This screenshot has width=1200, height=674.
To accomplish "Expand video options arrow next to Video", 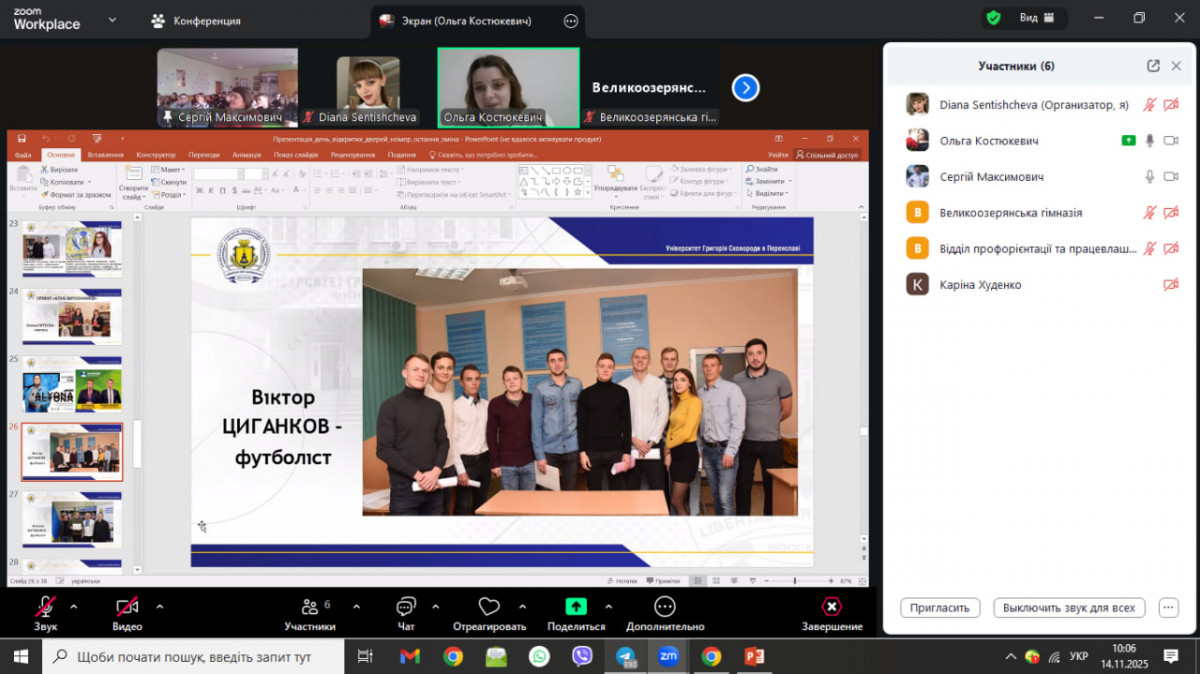I will click(x=159, y=606).
